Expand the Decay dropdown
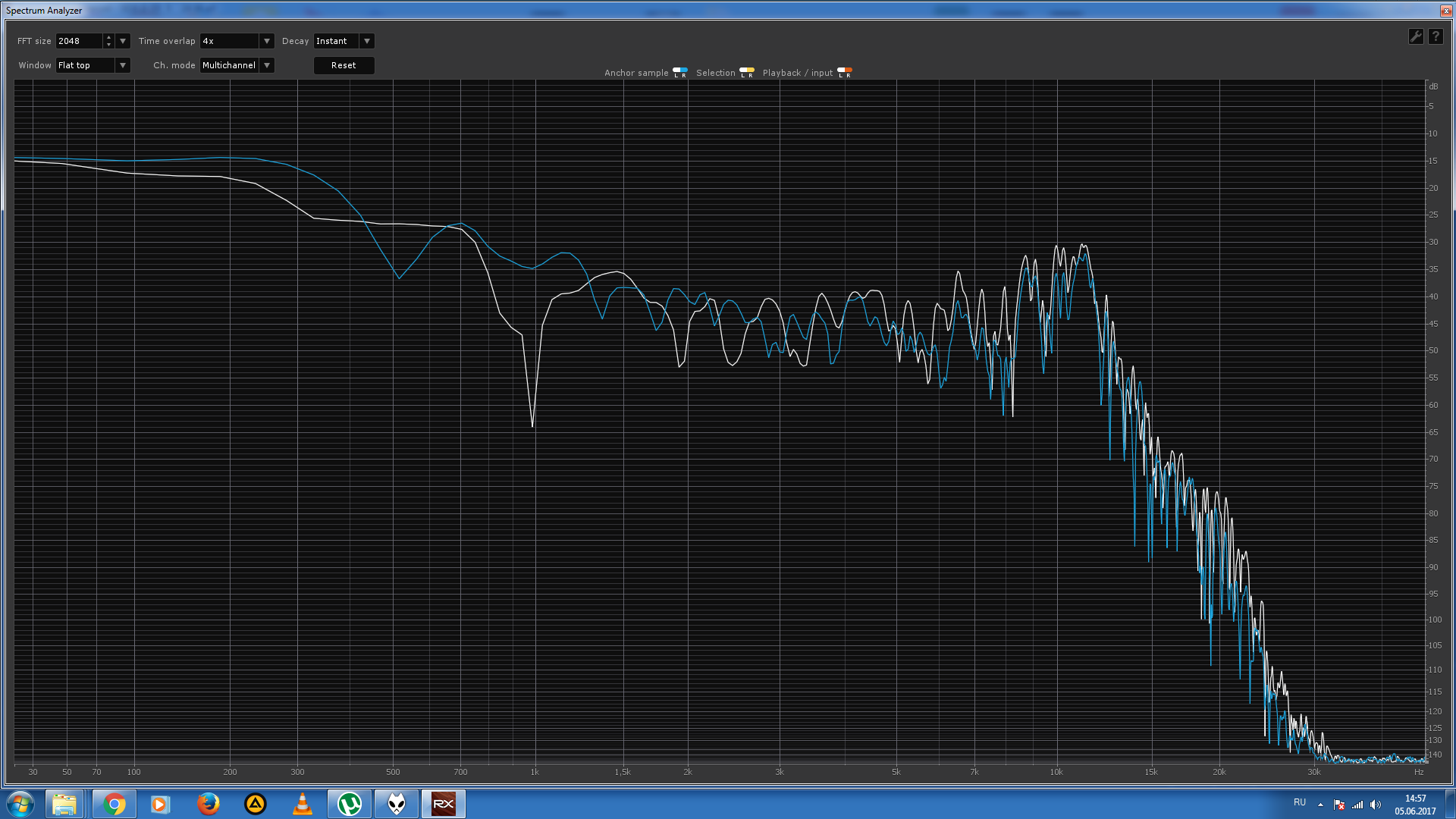 tap(367, 41)
